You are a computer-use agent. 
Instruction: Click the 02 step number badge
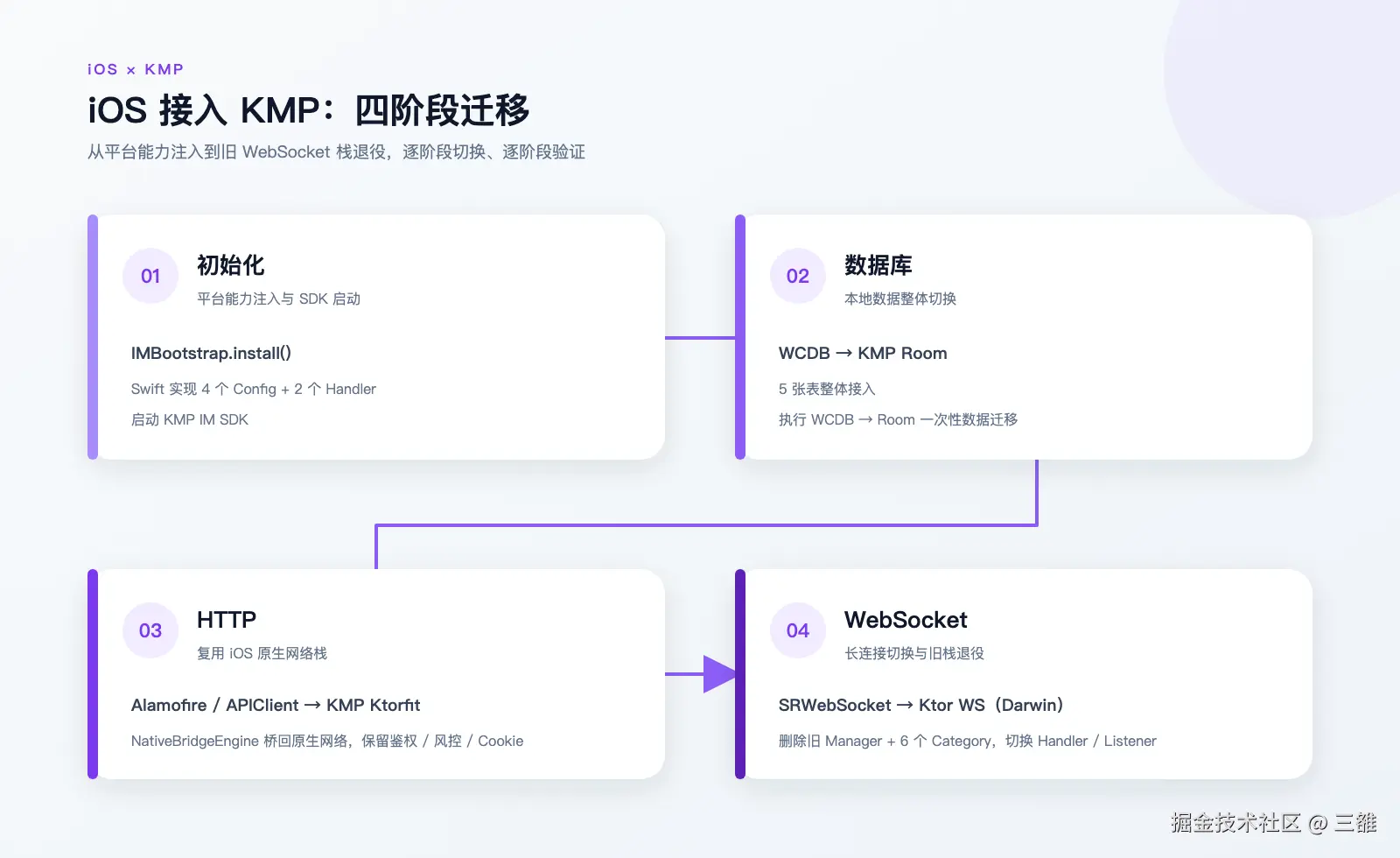pyautogui.click(x=798, y=276)
